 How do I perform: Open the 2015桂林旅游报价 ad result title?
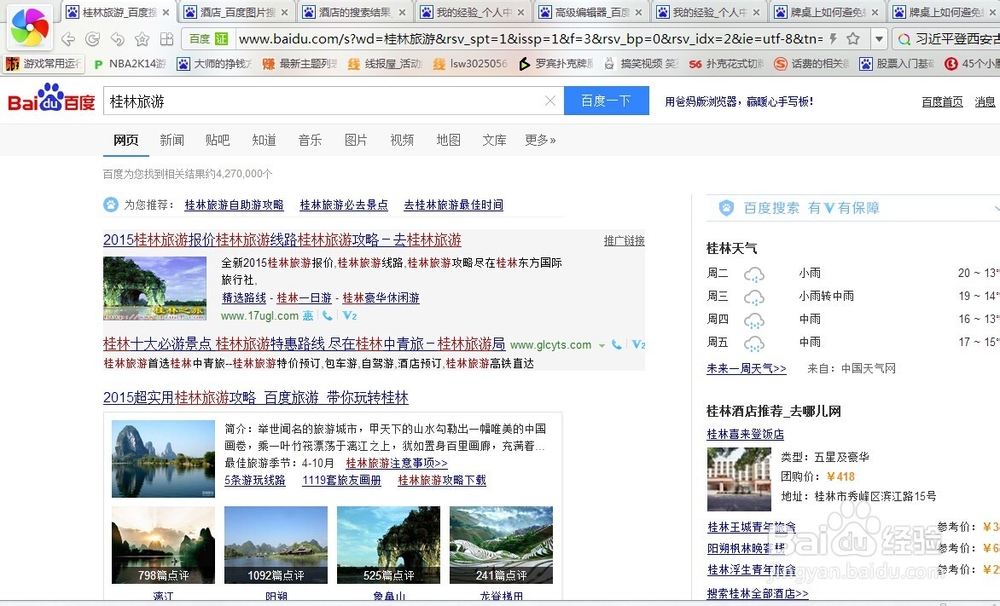click(282, 240)
